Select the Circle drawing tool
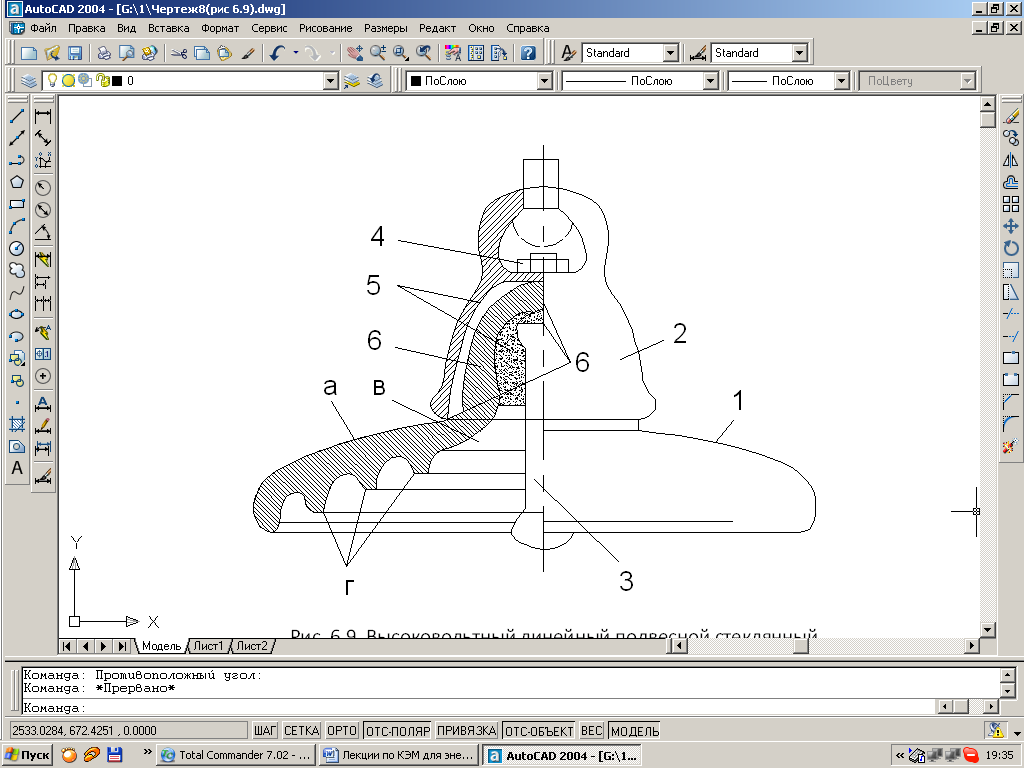Screen dimensions: 1024x768 [17, 248]
